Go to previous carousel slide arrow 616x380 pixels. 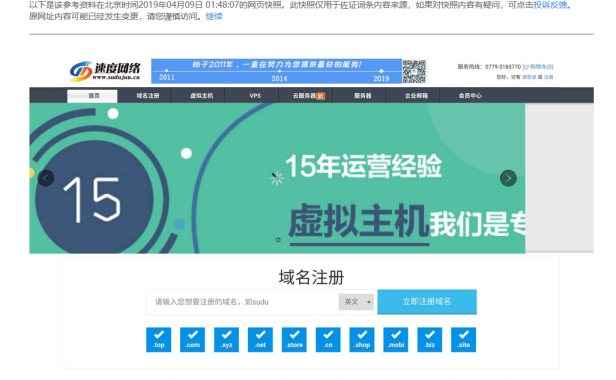(x=46, y=178)
